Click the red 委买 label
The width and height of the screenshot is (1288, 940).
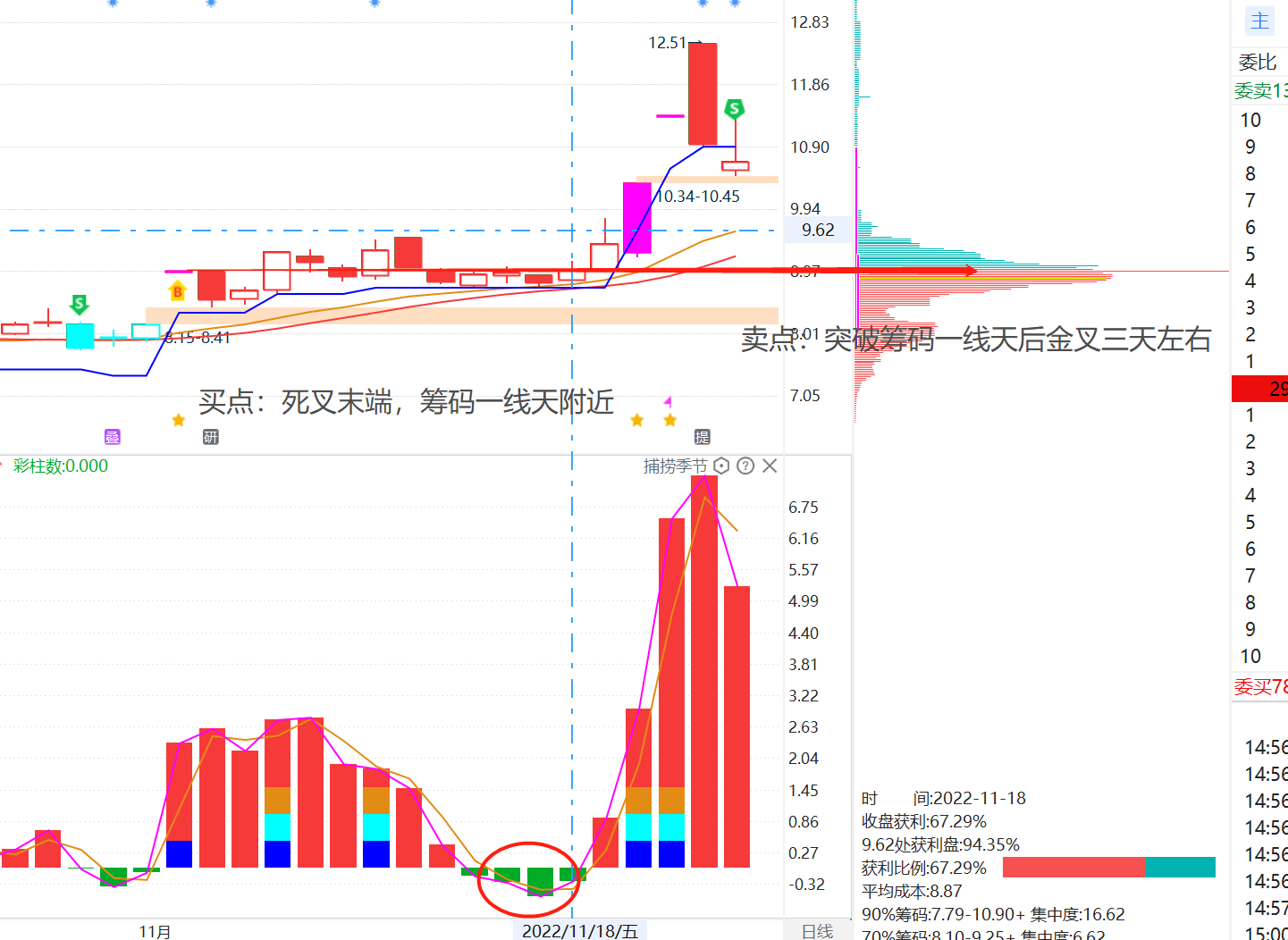click(x=1260, y=686)
